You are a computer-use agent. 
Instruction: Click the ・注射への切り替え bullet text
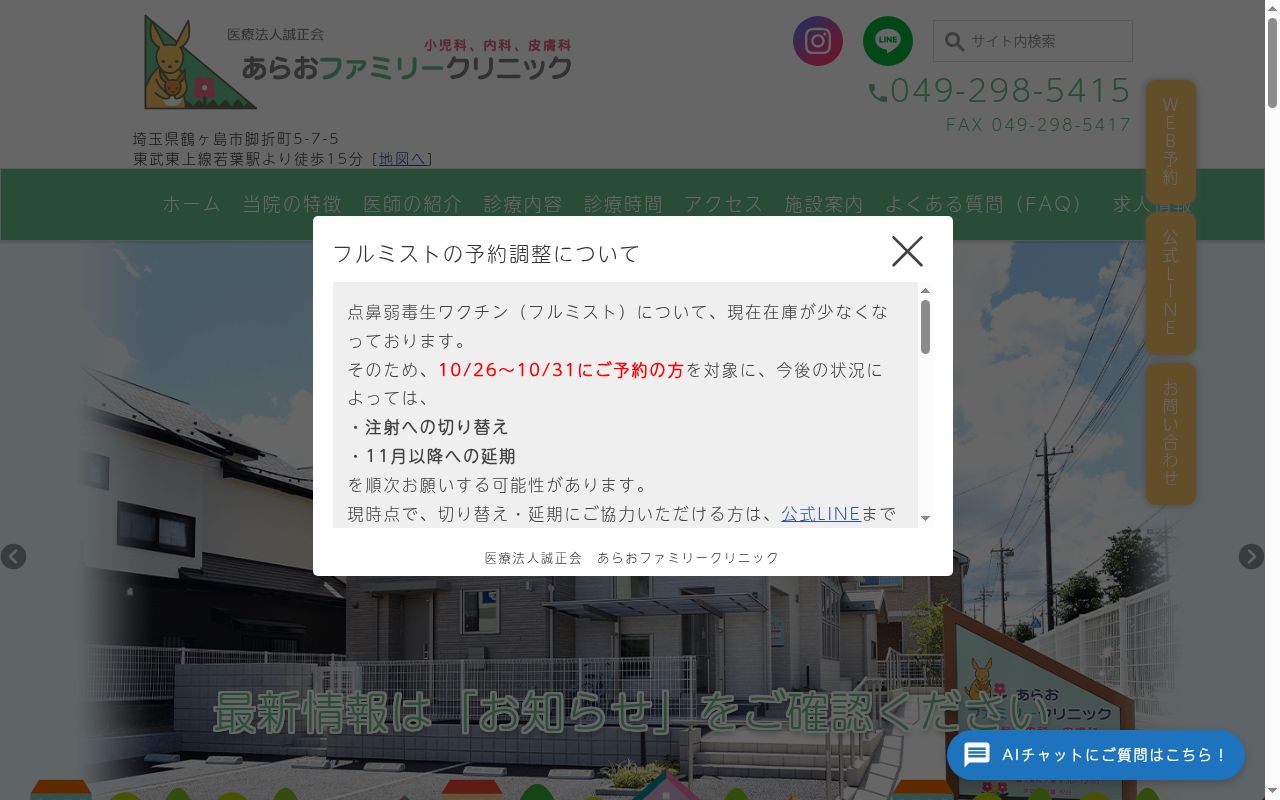(428, 427)
